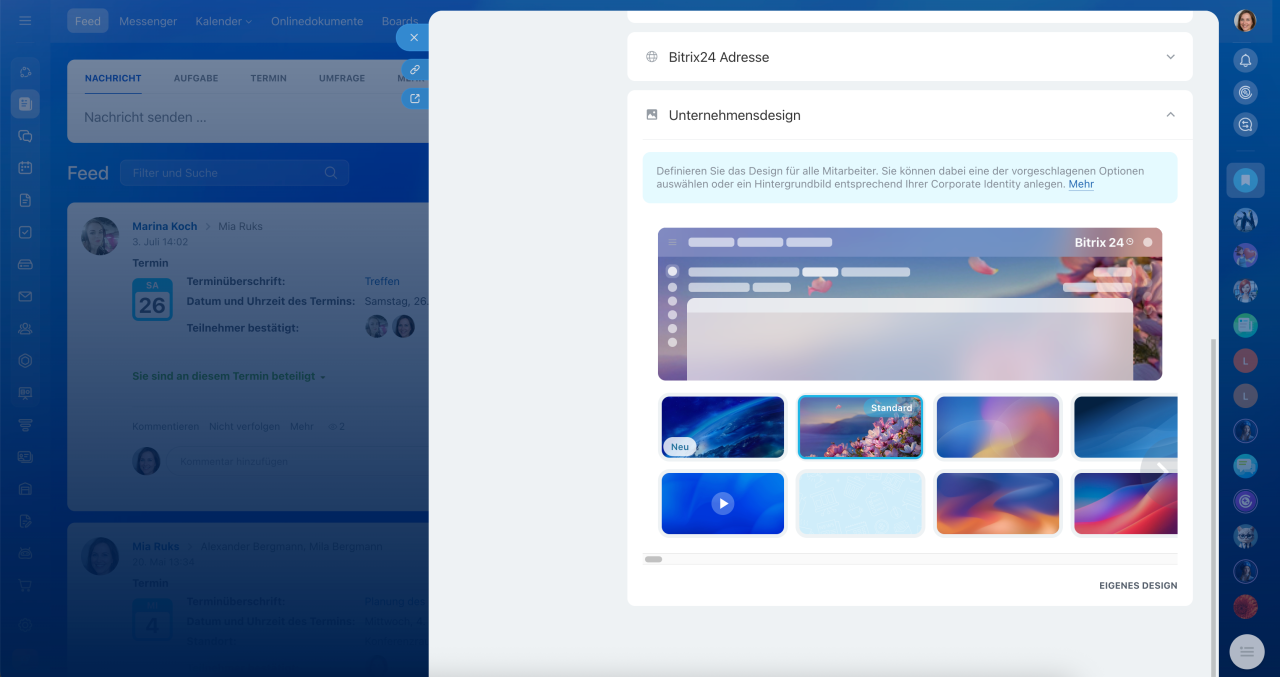Open the Feed icon in left sidebar
1280x677 pixels.
point(25,103)
